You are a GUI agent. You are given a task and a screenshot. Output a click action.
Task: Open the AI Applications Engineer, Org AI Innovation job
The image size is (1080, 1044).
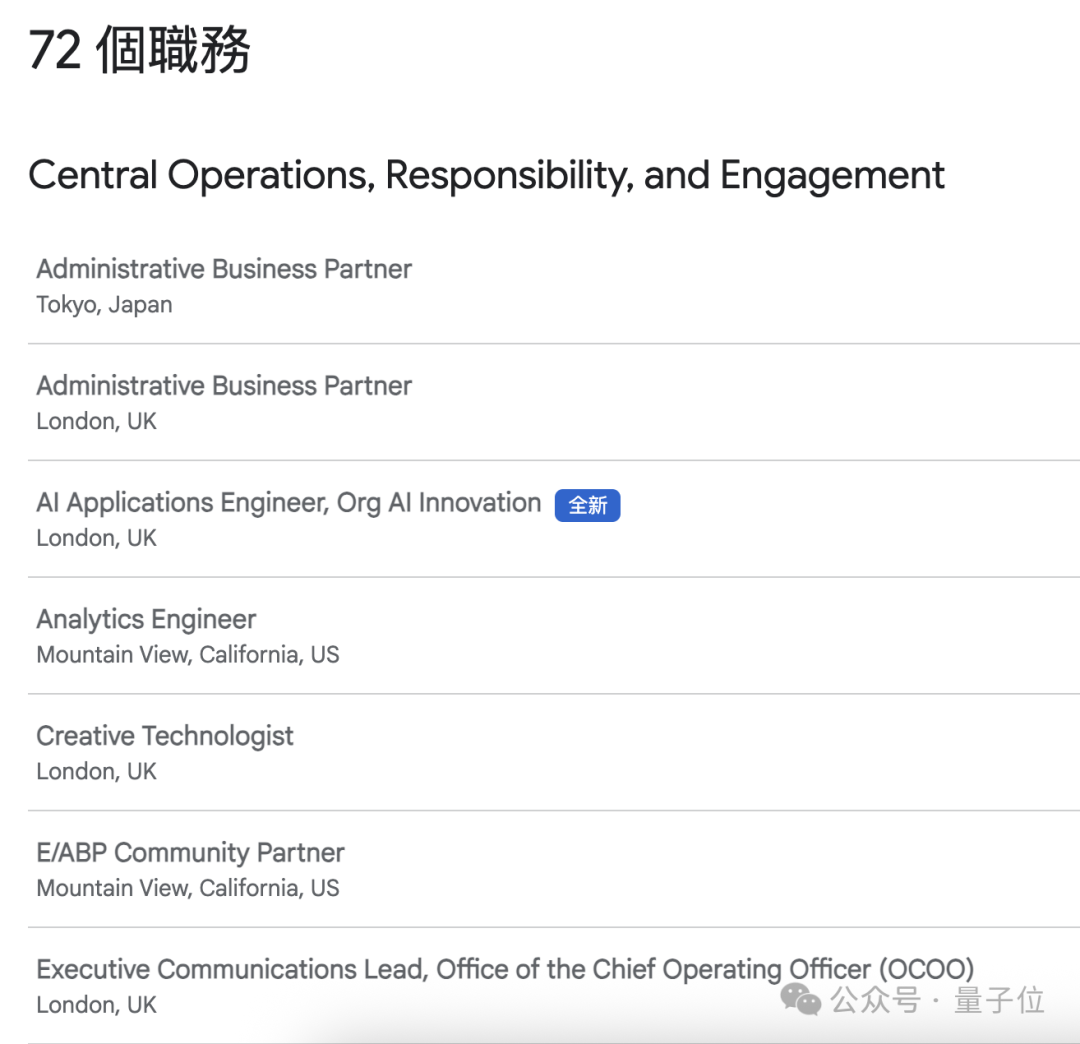[289, 503]
